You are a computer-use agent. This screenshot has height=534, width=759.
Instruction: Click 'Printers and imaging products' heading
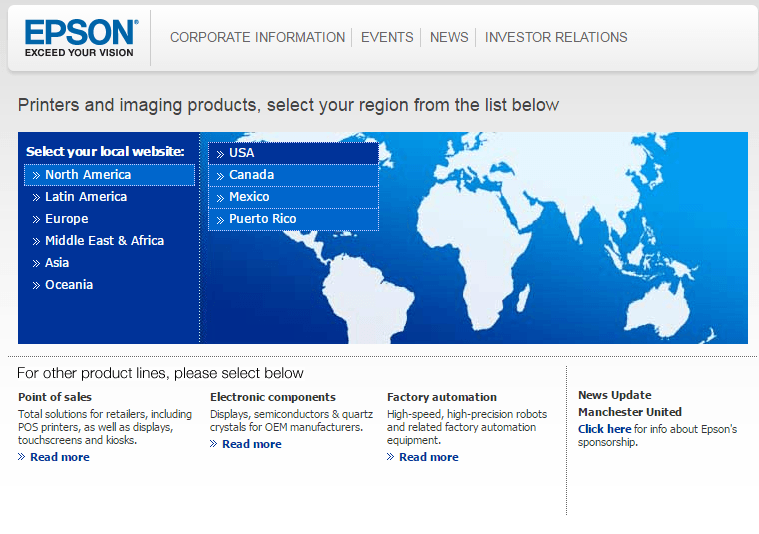pyautogui.click(x=288, y=105)
